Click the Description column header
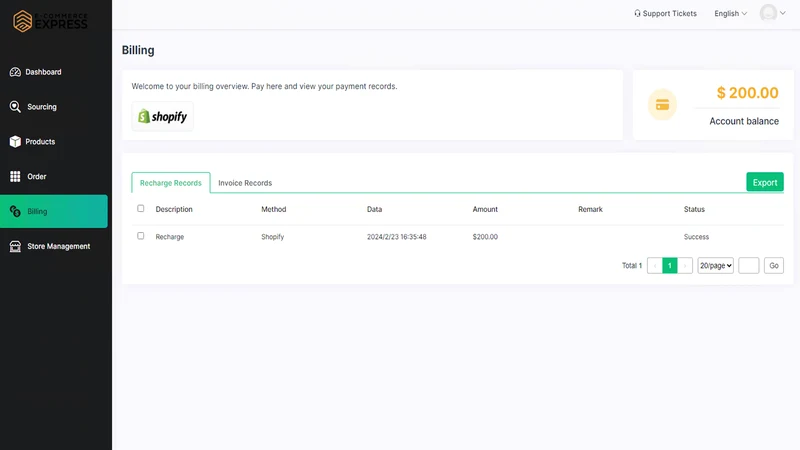Viewport: 800px width, 450px height. point(174,209)
